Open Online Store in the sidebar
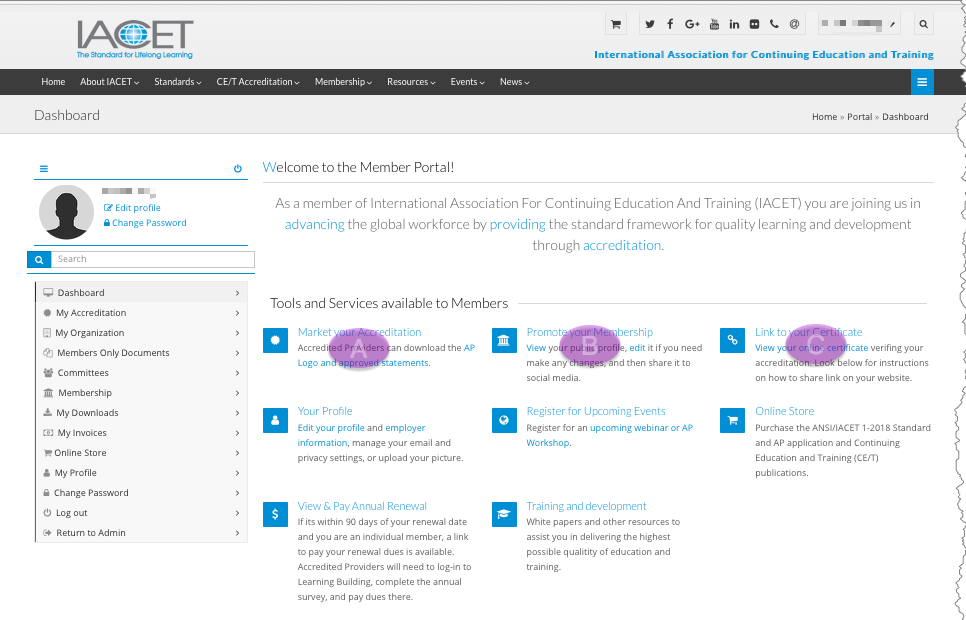This screenshot has height=620, width=966. tap(142, 453)
